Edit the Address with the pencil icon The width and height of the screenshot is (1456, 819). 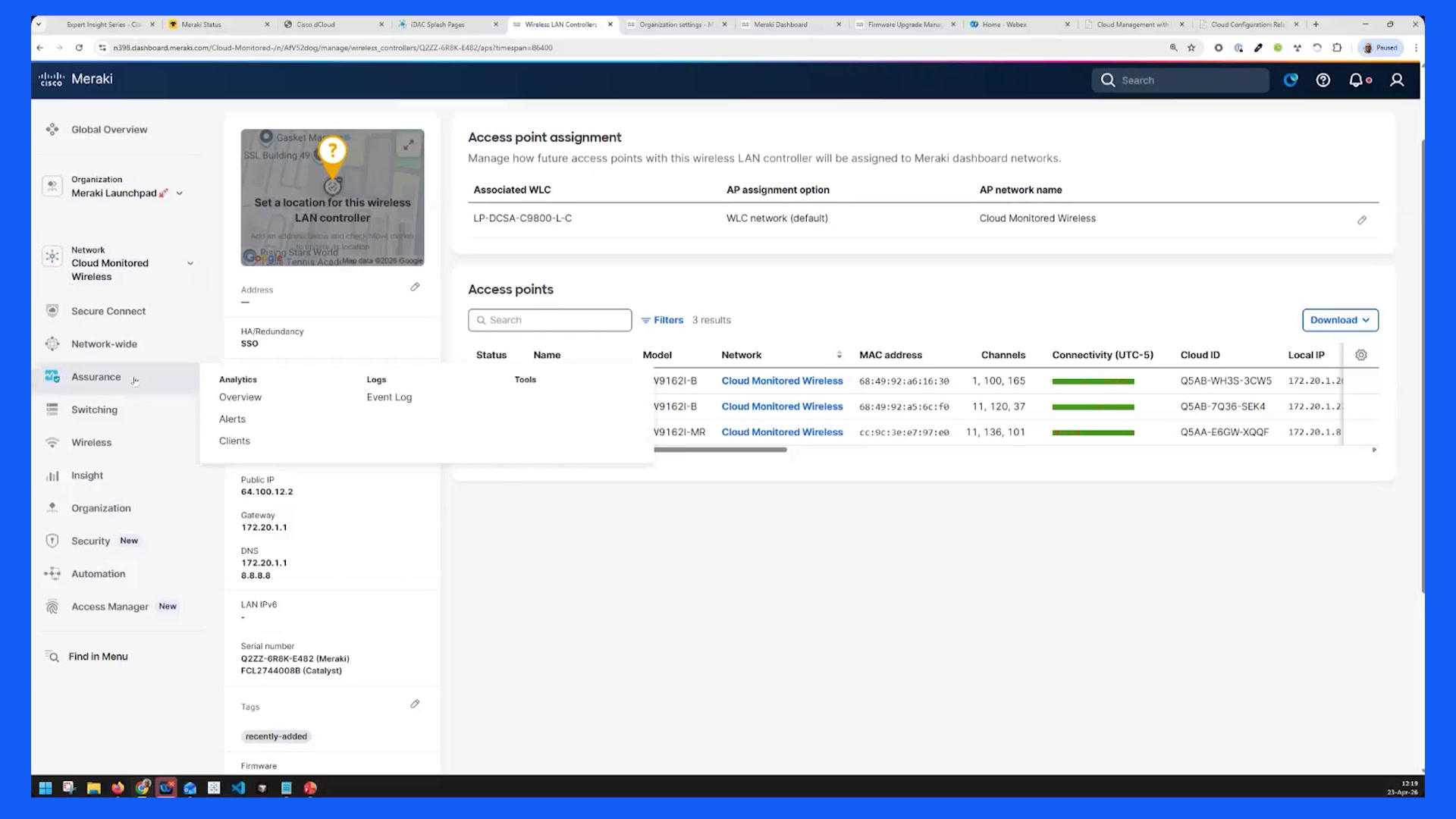415,287
